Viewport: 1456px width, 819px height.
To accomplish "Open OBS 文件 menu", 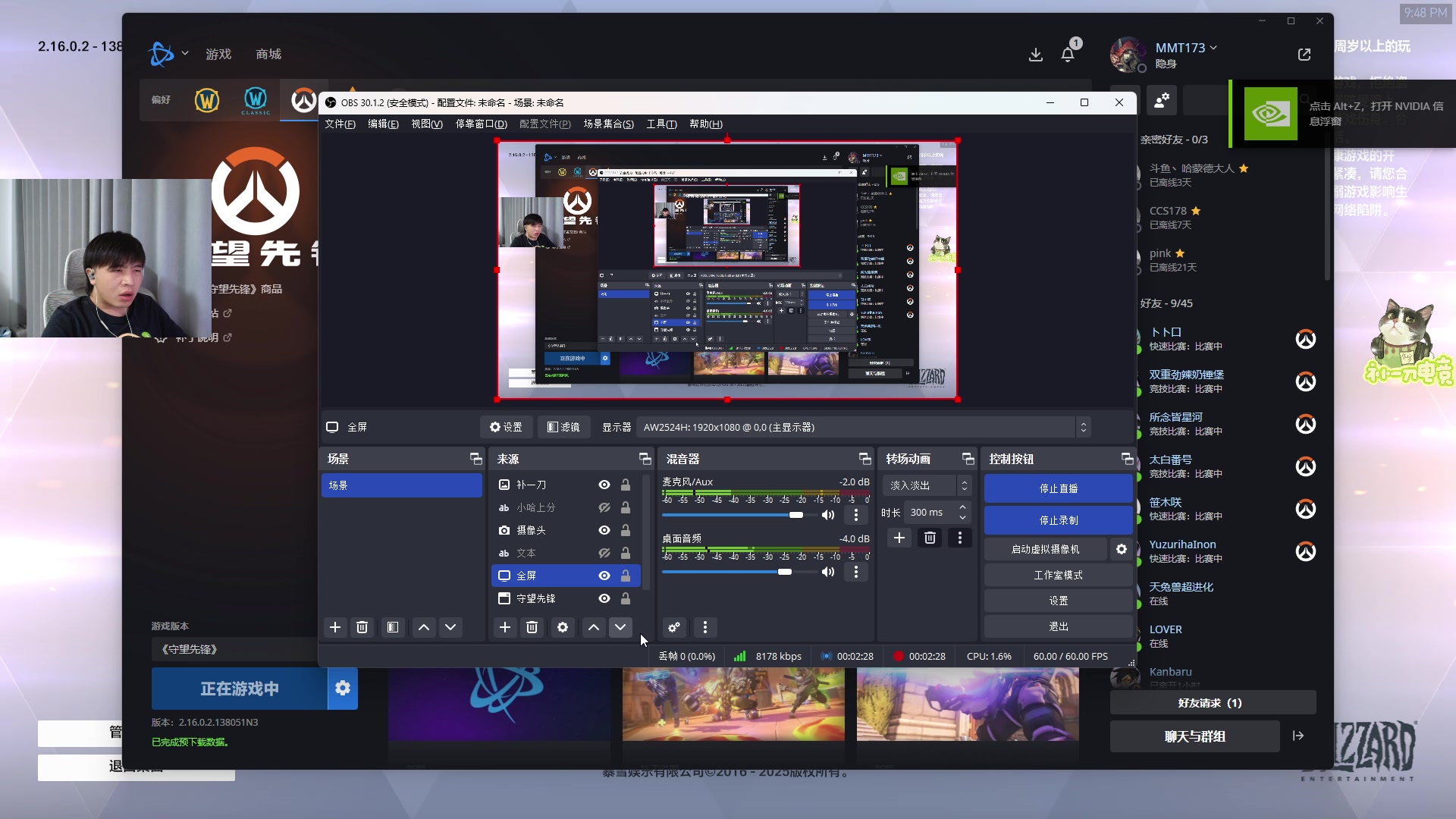I will (340, 124).
